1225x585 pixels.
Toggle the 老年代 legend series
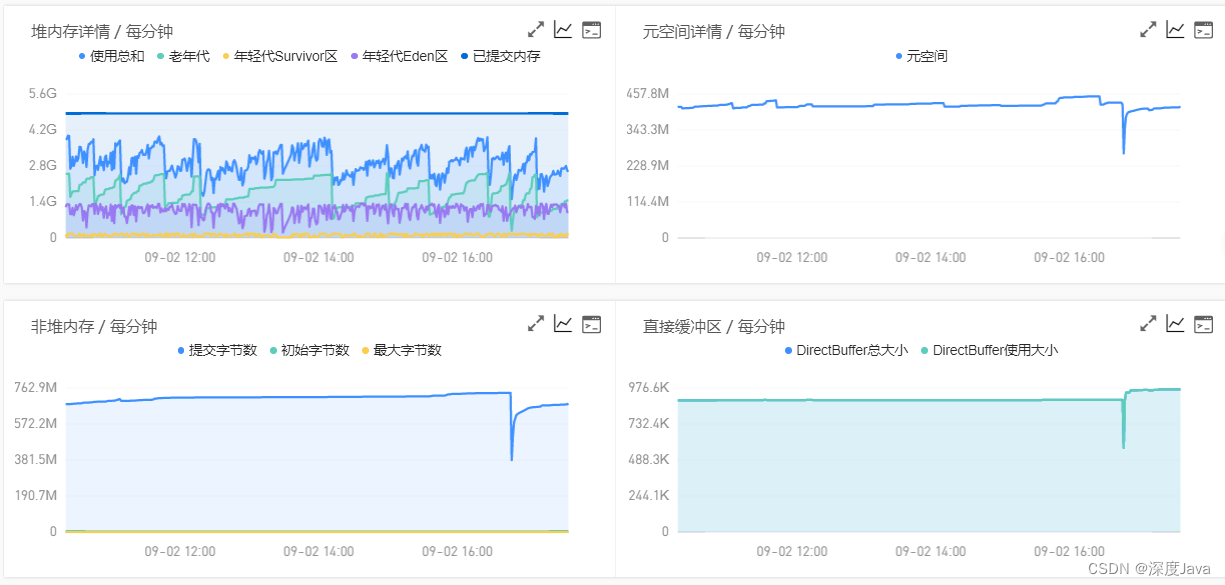pyautogui.click(x=183, y=56)
